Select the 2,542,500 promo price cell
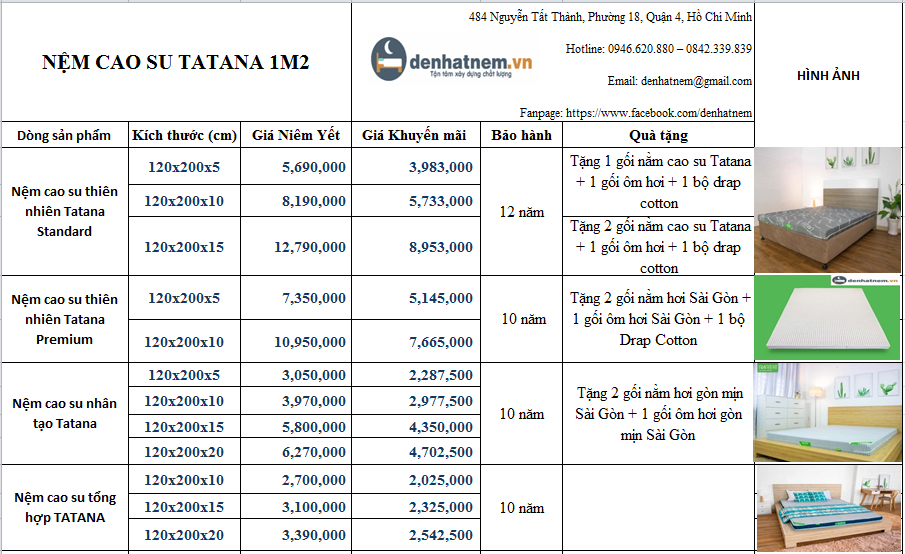Screen dimensions: 905x554 click(416, 535)
